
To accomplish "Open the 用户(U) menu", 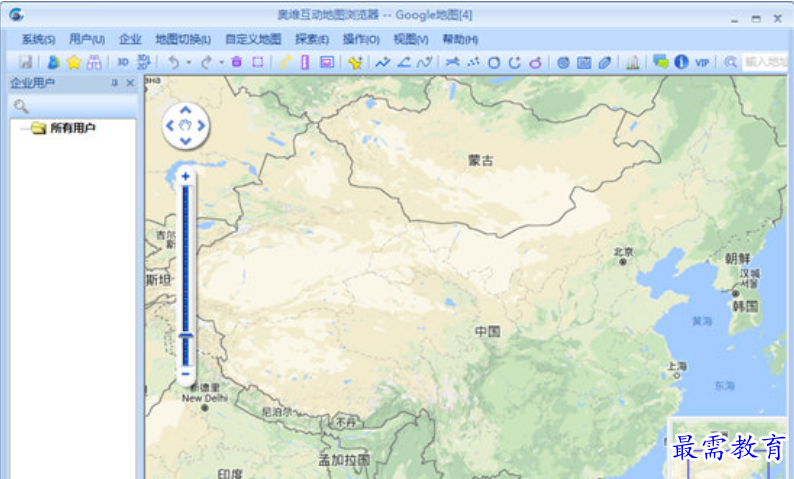I will pyautogui.click(x=87, y=39).
